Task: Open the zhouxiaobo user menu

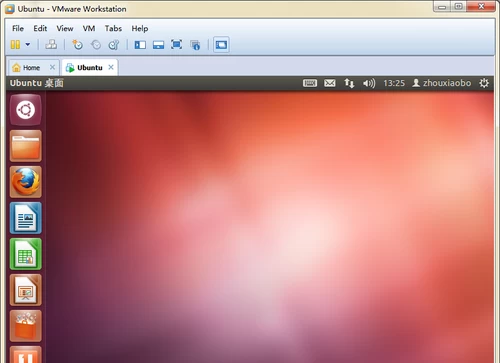Action: [x=442, y=83]
